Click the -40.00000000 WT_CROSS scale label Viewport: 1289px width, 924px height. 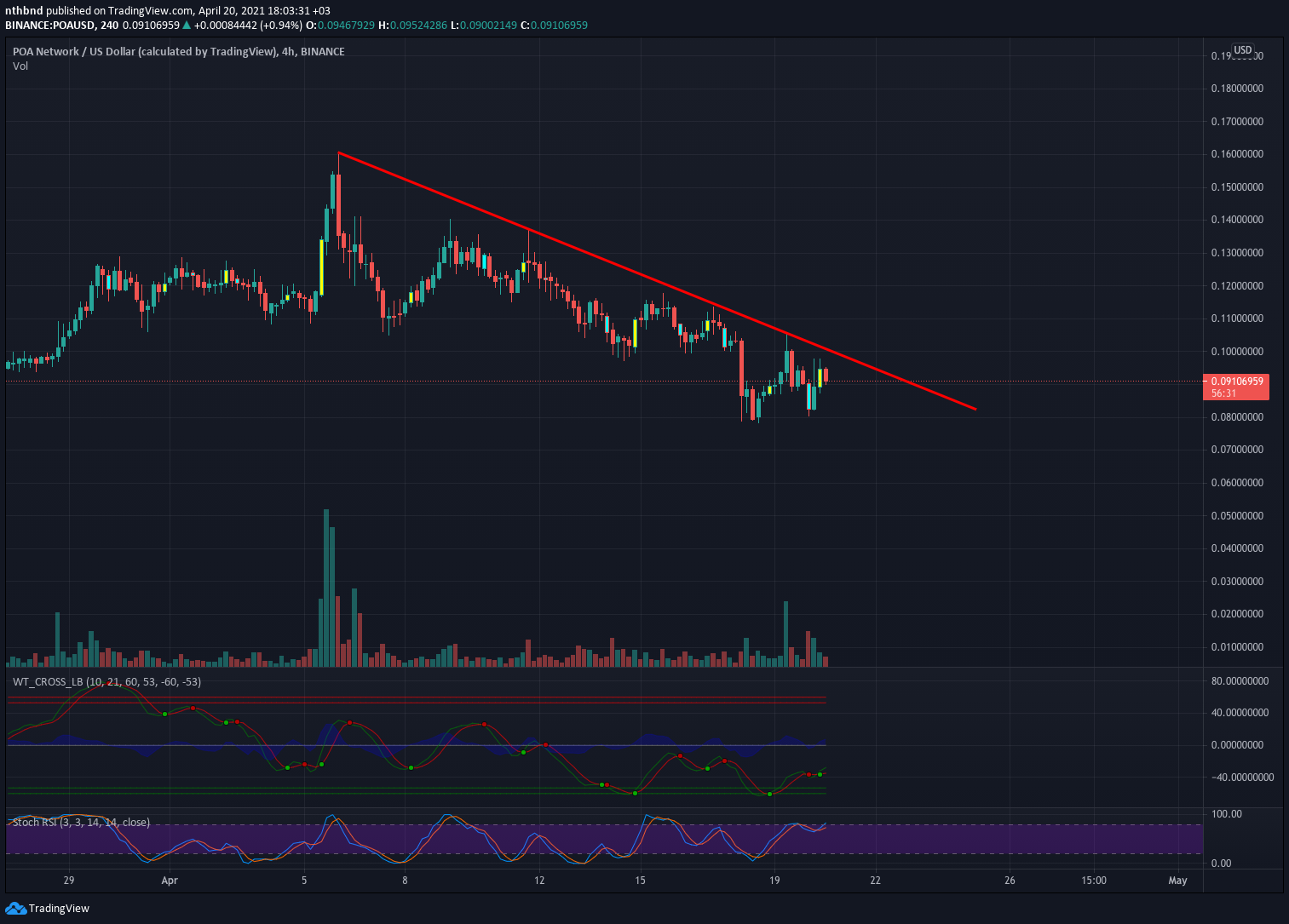pyautogui.click(x=1242, y=778)
